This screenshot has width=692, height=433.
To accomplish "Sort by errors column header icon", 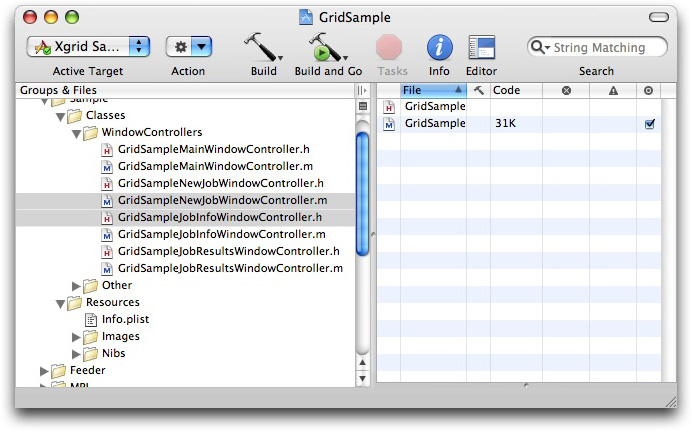I will 566,90.
